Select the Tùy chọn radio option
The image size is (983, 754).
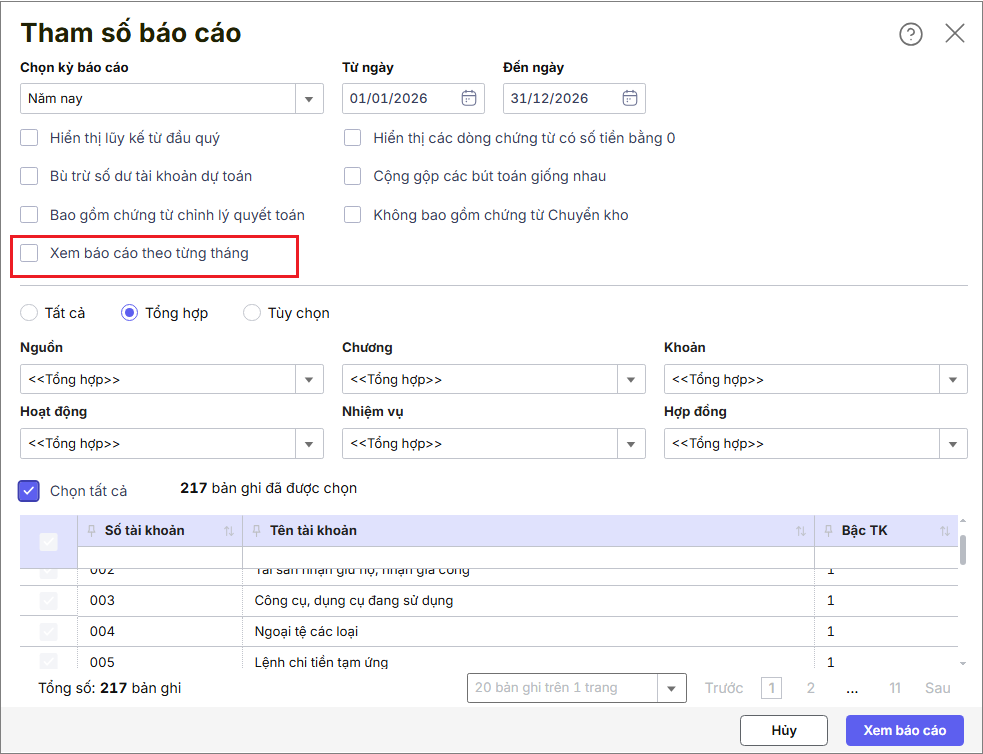[x=252, y=313]
